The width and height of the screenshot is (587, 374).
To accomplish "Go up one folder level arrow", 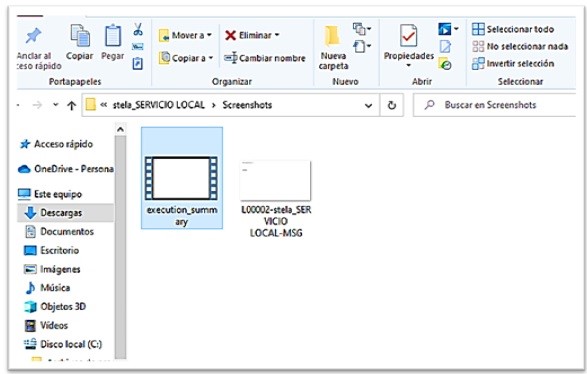I will (72, 106).
